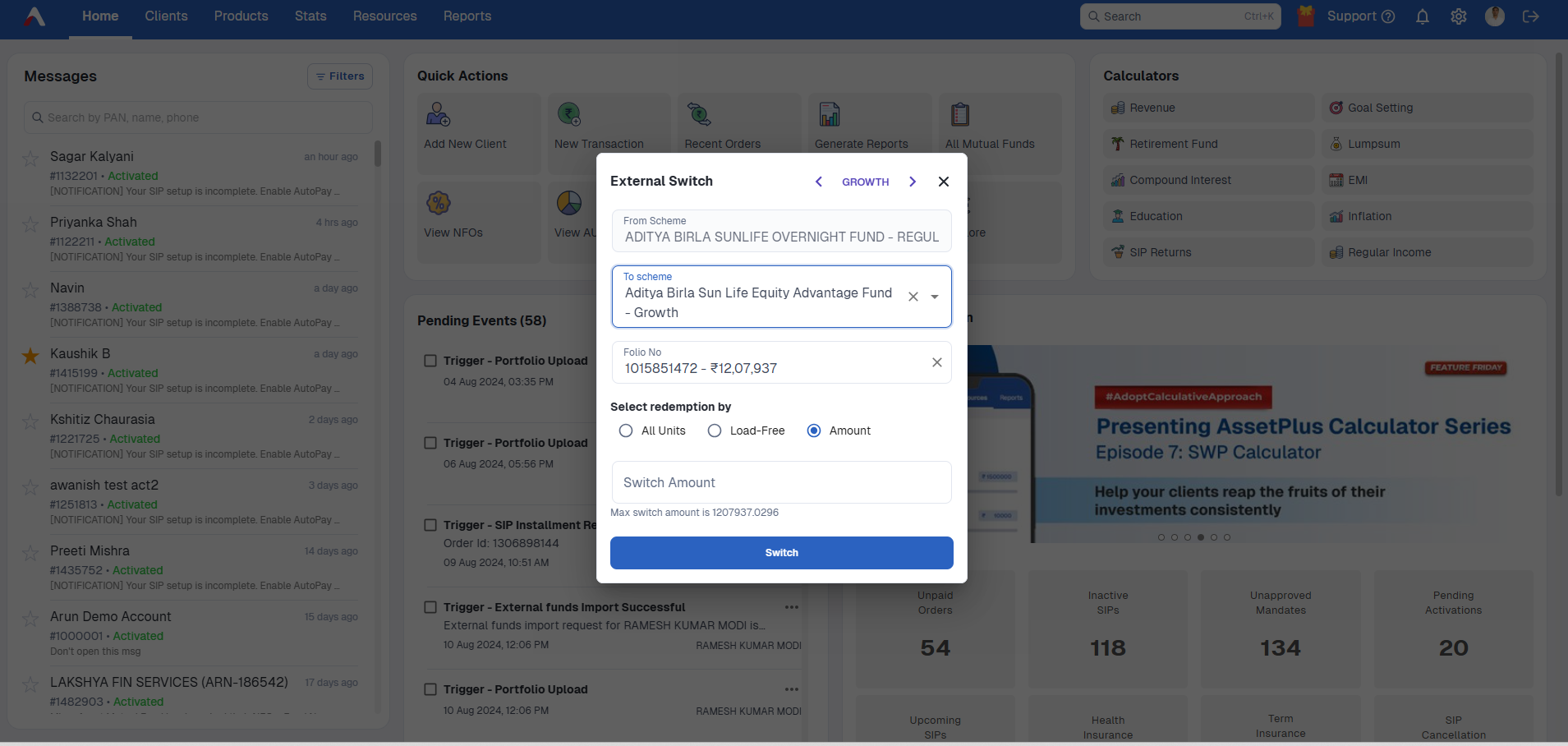Switch to Home tab

coord(100,16)
